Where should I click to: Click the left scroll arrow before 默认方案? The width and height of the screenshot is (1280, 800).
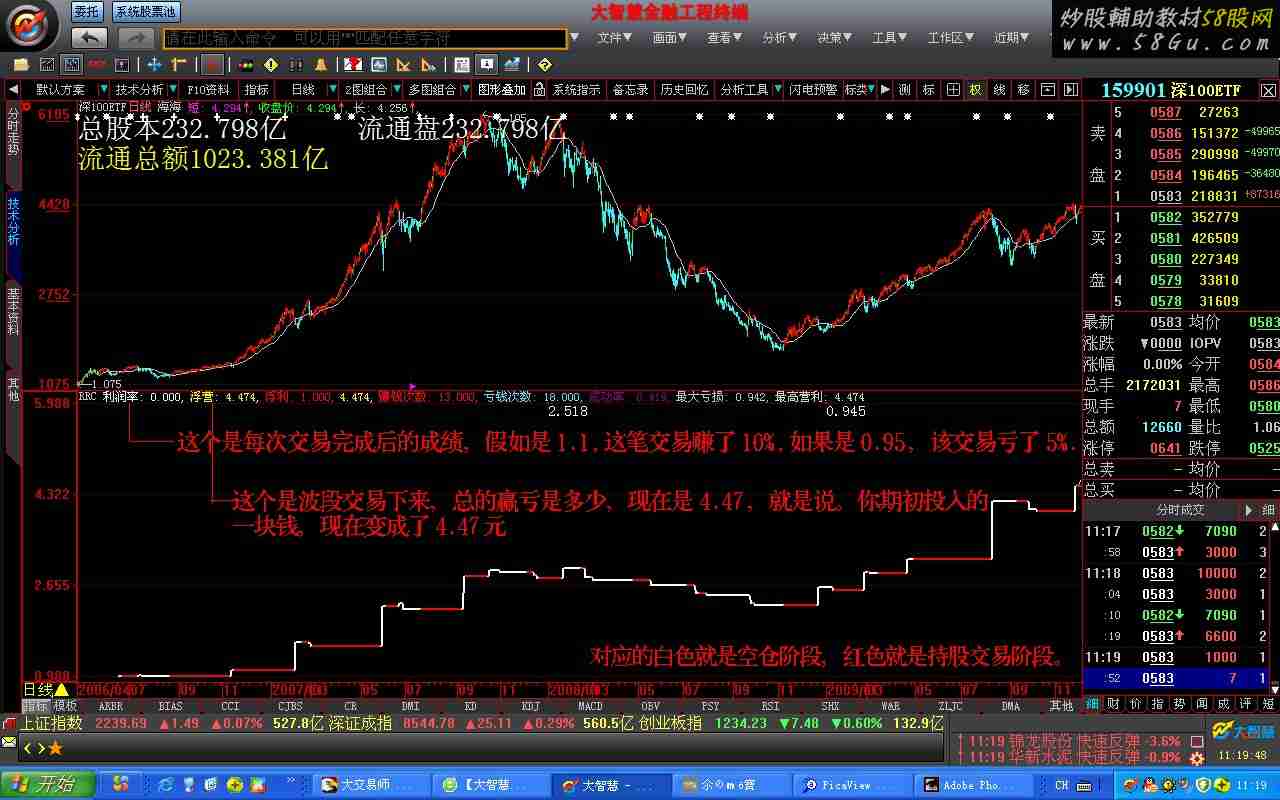click(13, 89)
